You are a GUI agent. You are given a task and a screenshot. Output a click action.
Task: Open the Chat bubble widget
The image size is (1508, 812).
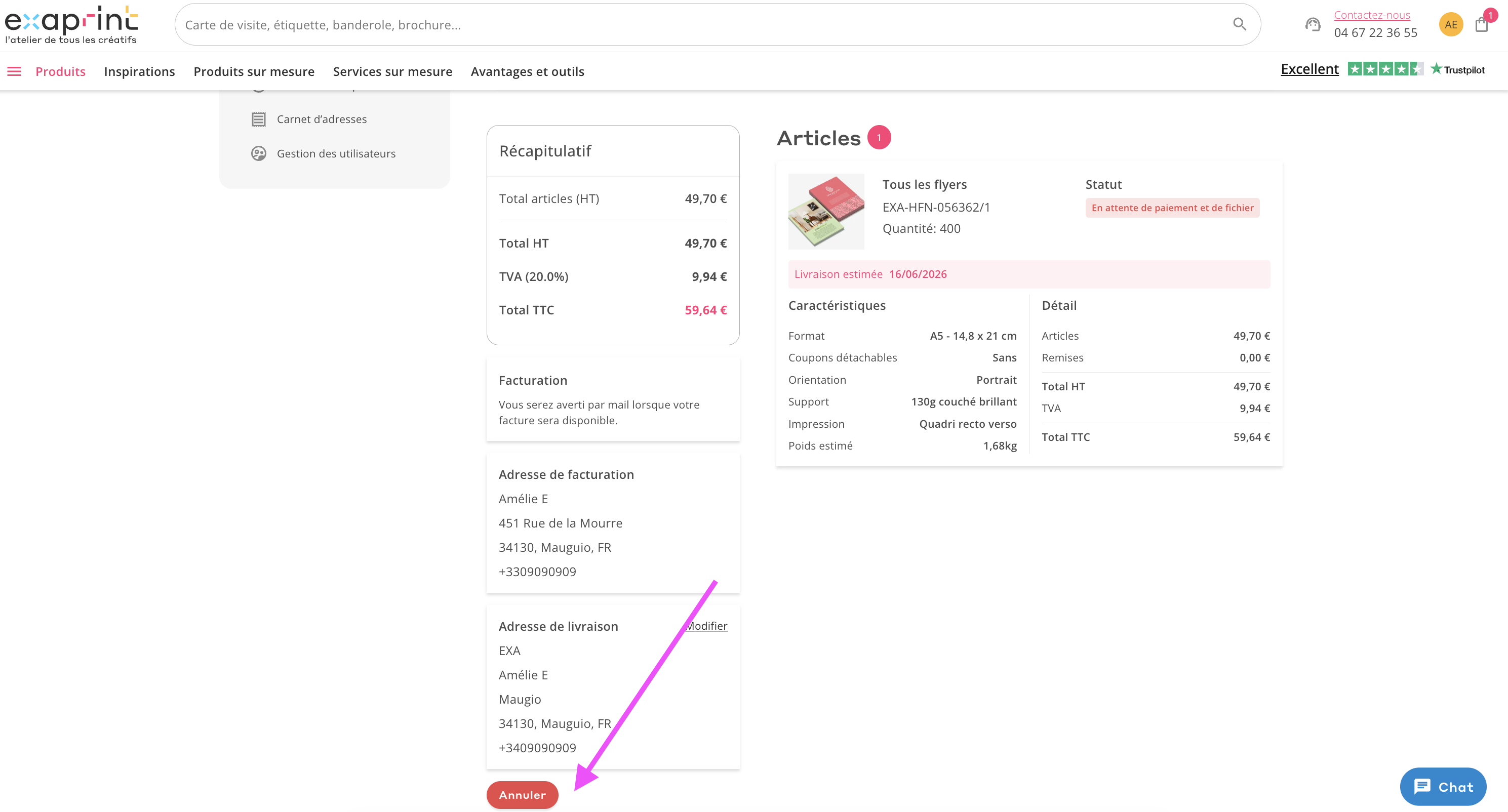click(1443, 786)
